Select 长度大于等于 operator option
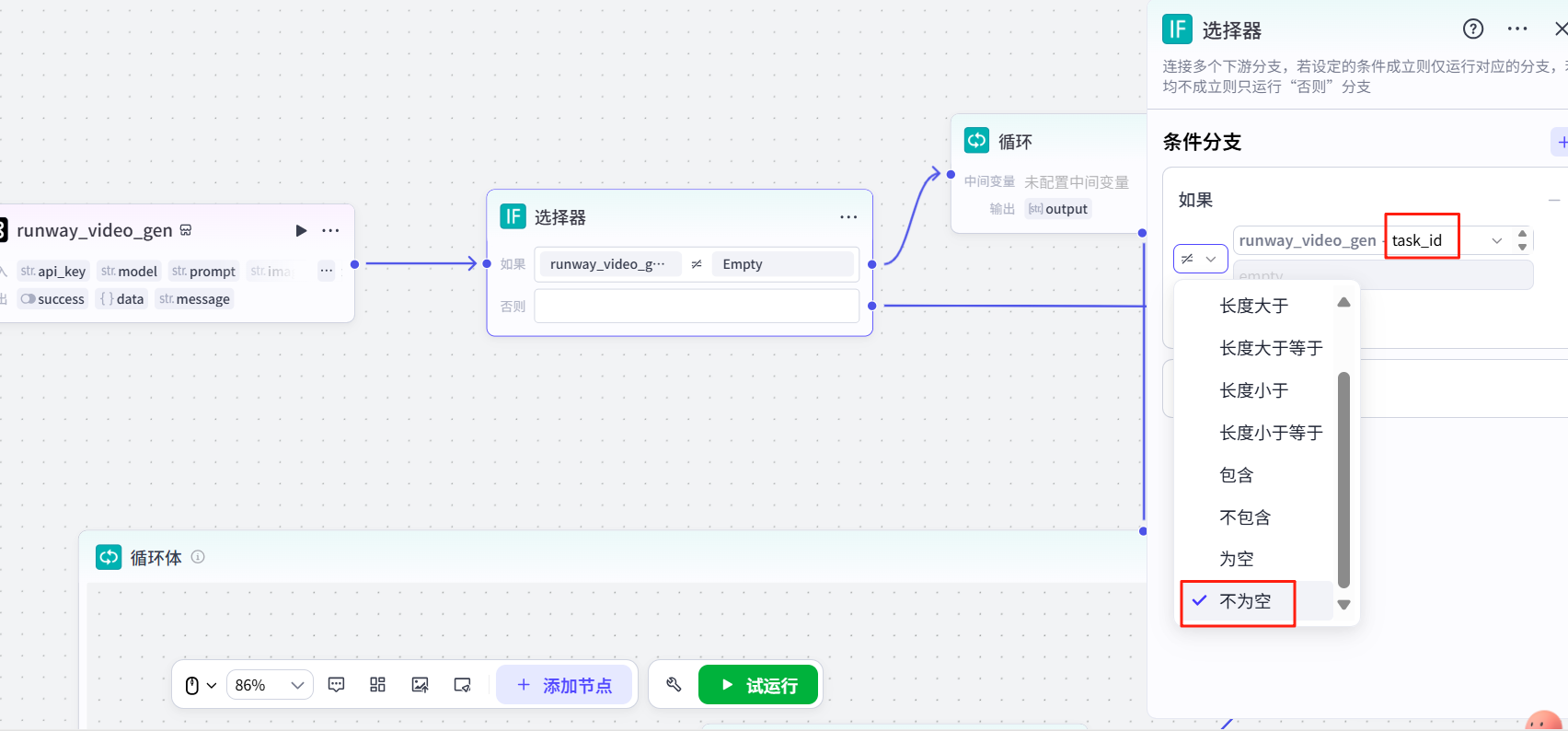The height and width of the screenshot is (731, 1568). pos(1254,348)
